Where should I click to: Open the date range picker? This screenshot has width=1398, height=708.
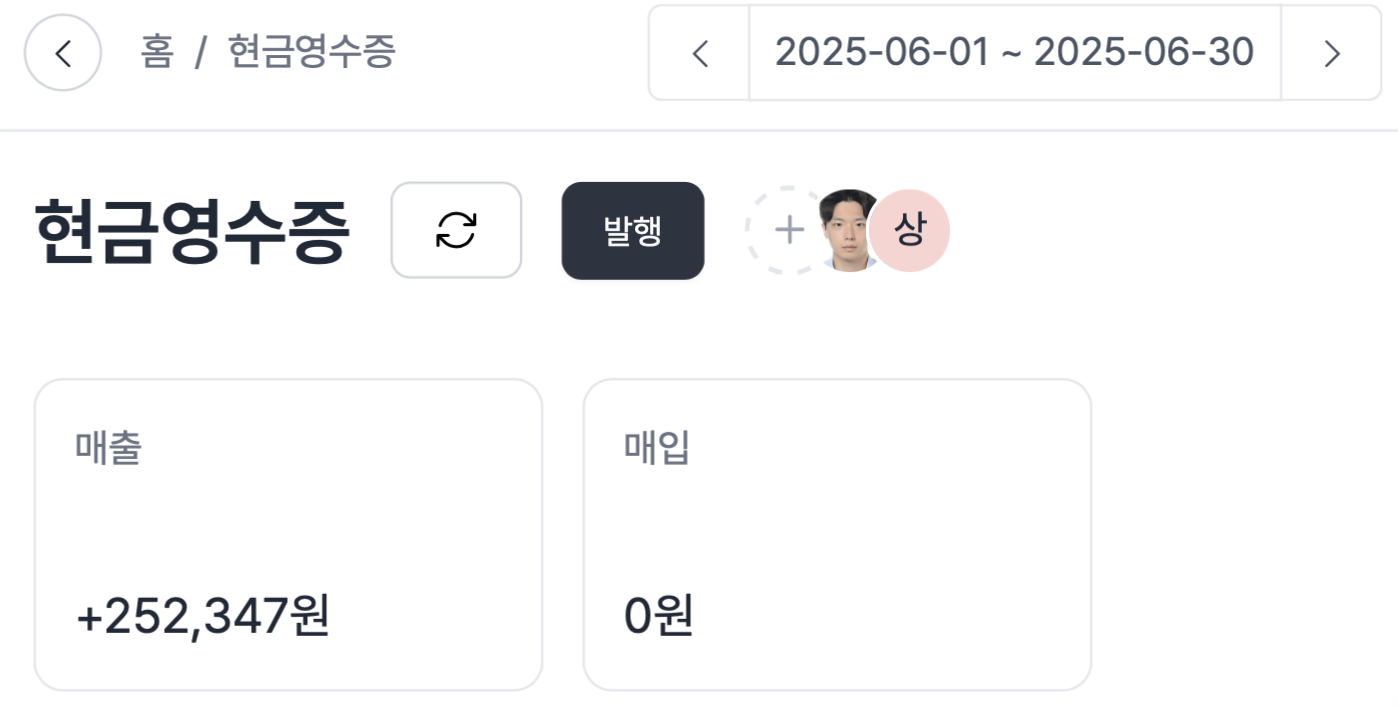[1014, 53]
